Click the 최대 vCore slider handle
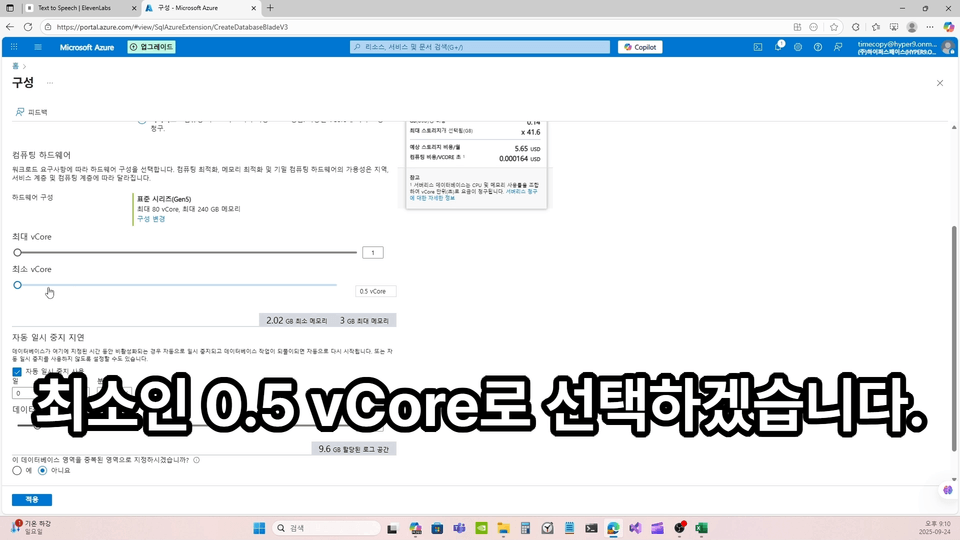 [x=18, y=252]
